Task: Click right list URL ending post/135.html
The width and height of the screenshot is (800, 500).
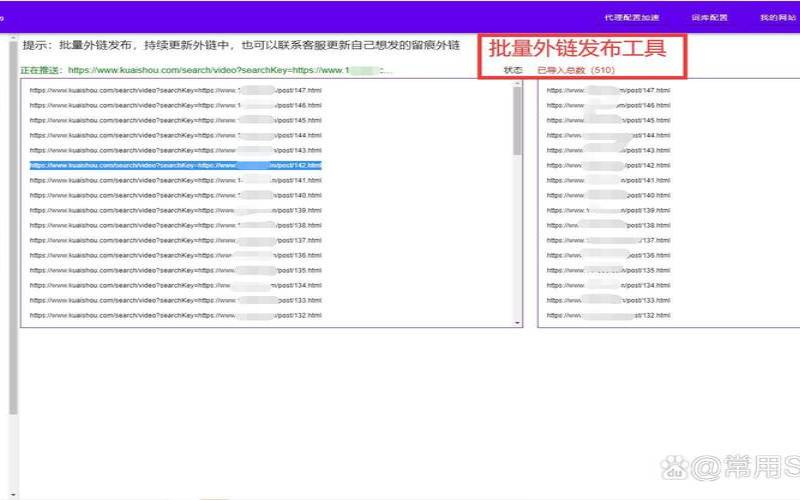Action: pos(609,270)
